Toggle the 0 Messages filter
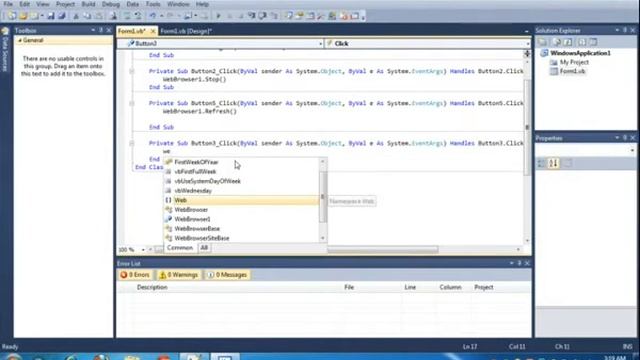This screenshot has width=640, height=360. coord(227,275)
